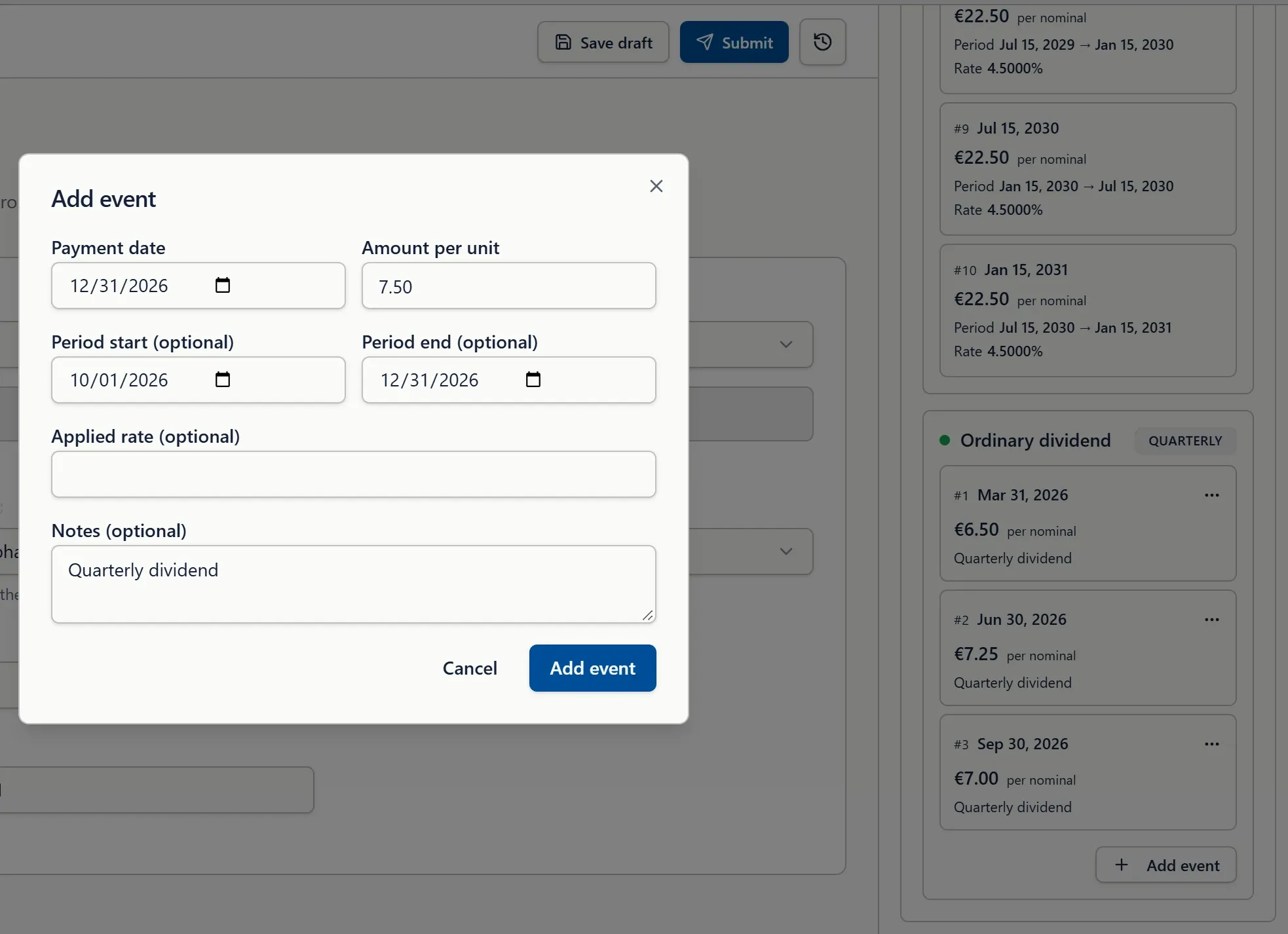Image resolution: width=1288 pixels, height=934 pixels.
Task: Grab the Notes textarea resize handle
Action: tap(648, 615)
